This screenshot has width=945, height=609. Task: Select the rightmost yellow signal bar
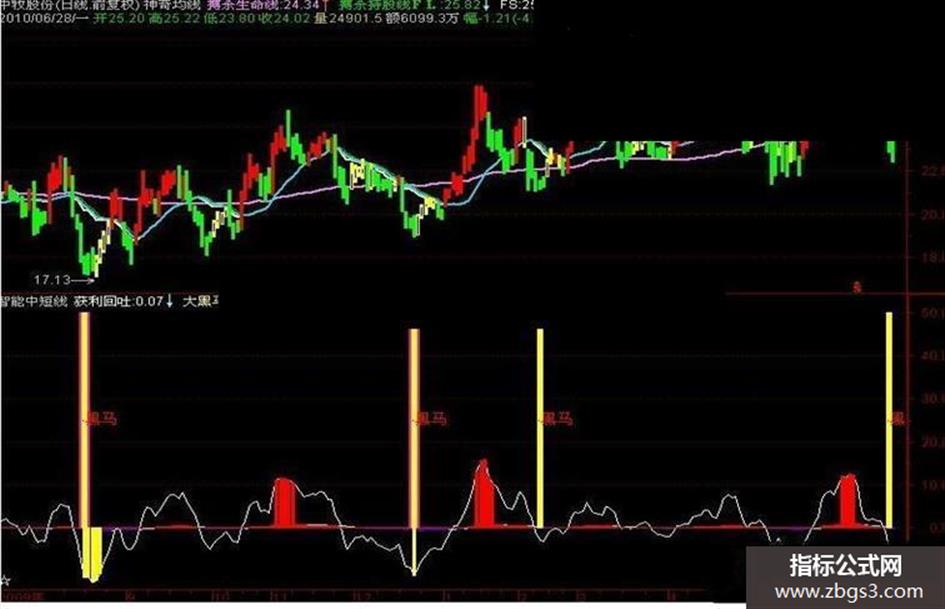tap(889, 419)
